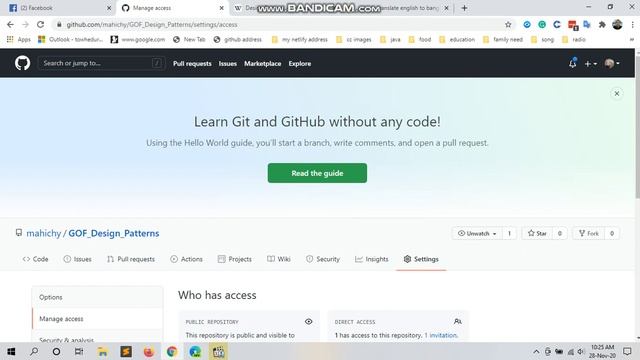Open the system tray volume icon
This screenshot has width=640, height=360.
point(581,352)
